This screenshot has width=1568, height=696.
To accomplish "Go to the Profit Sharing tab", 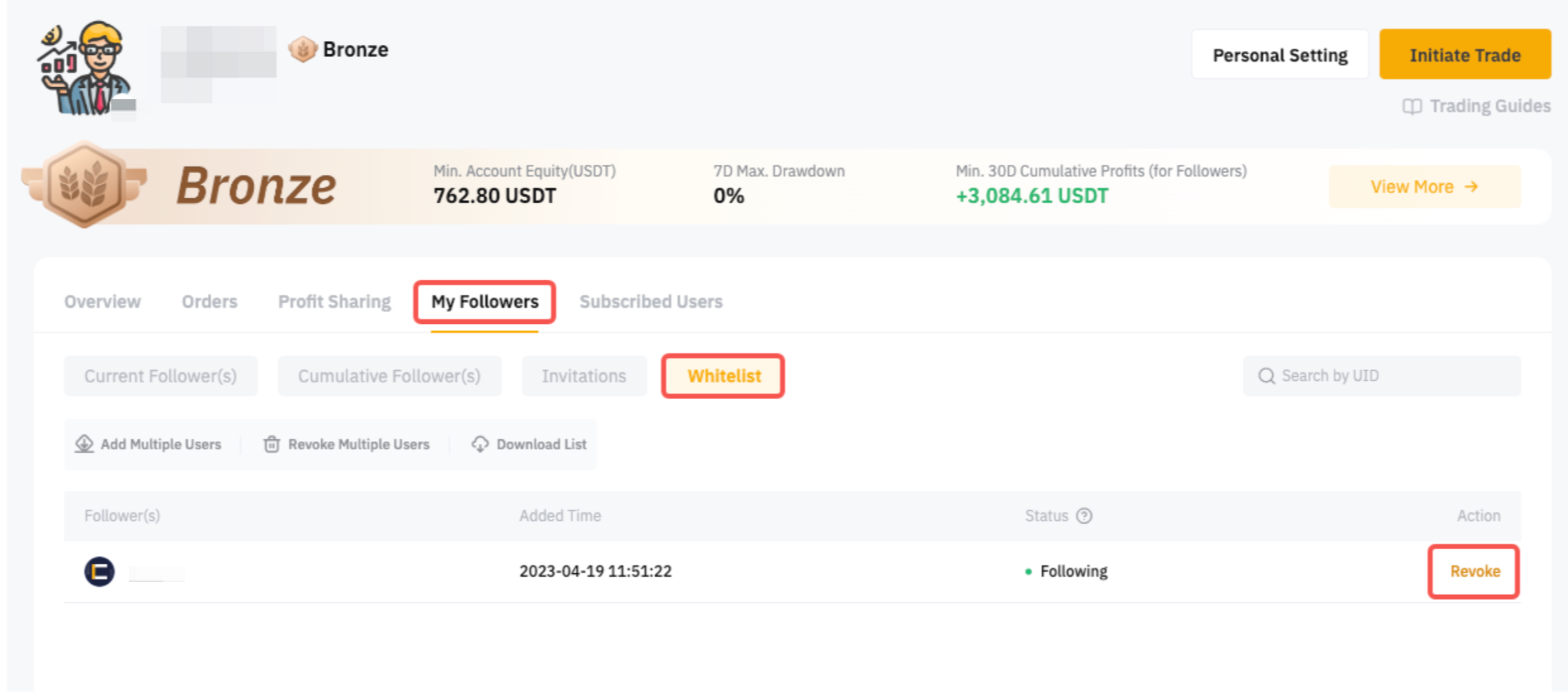I will (x=334, y=302).
